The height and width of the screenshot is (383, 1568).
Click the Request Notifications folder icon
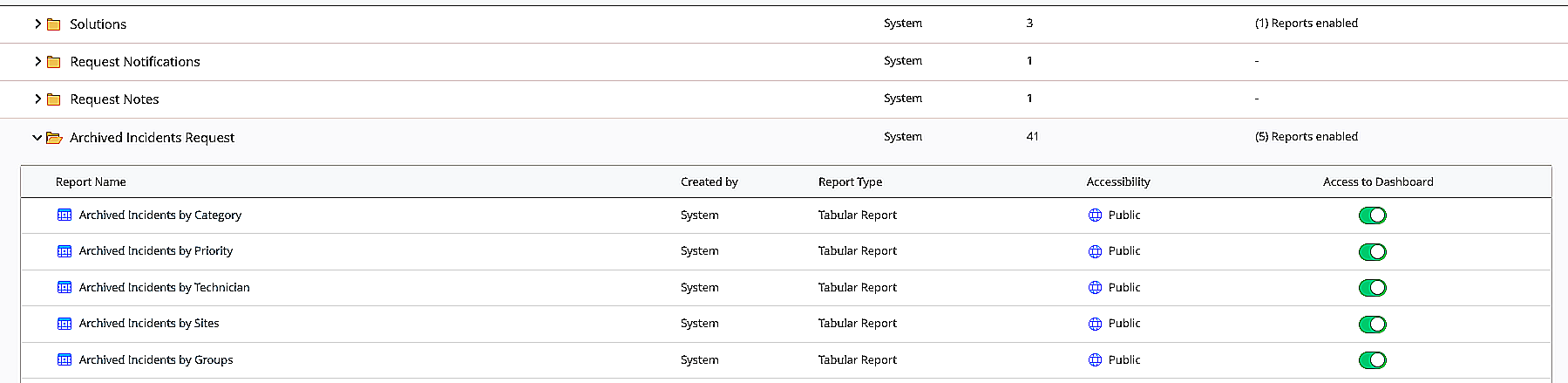coord(53,62)
